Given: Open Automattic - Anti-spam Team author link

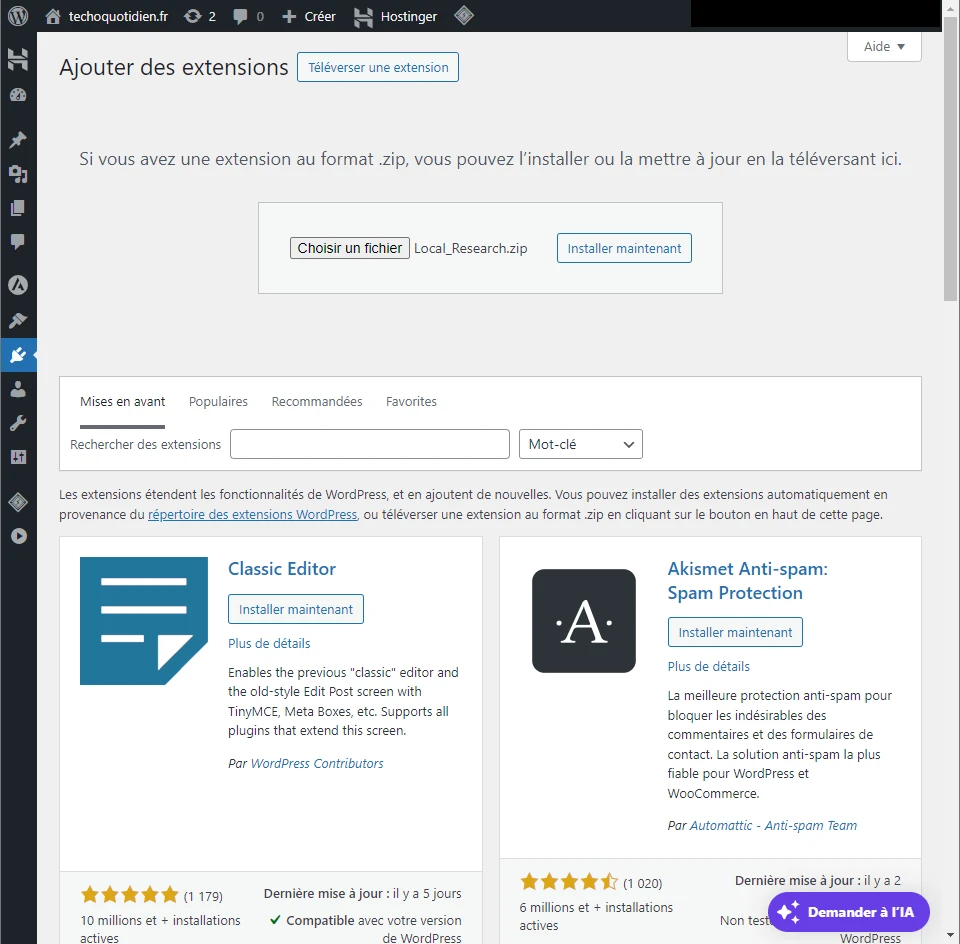Looking at the screenshot, I should pyautogui.click(x=773, y=825).
